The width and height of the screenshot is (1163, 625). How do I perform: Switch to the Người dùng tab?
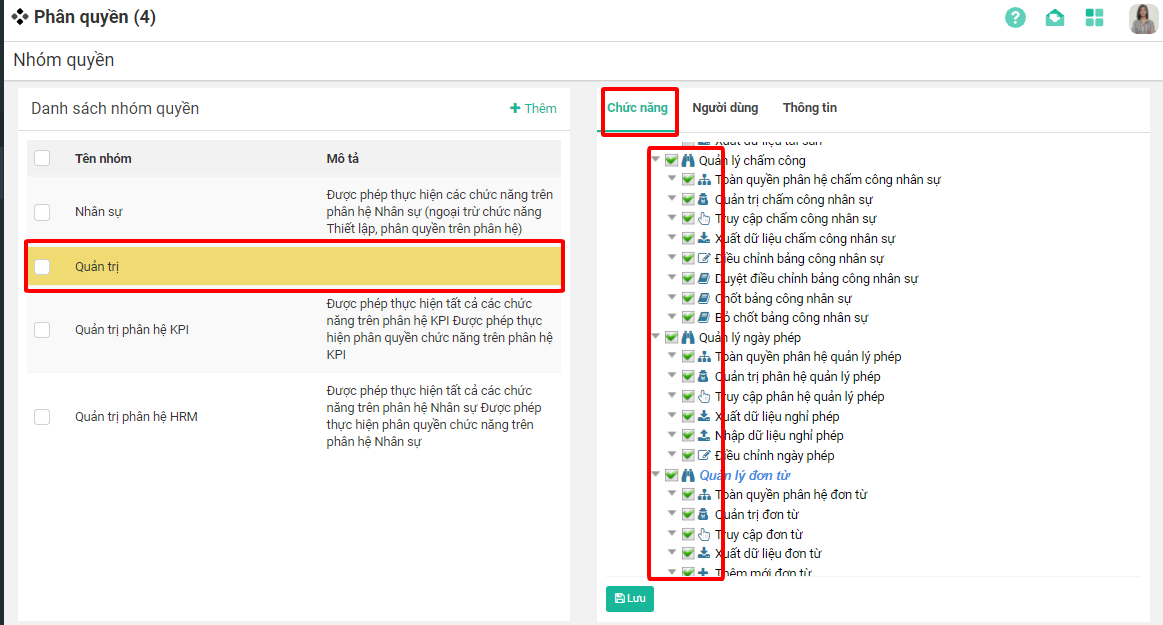pos(725,108)
